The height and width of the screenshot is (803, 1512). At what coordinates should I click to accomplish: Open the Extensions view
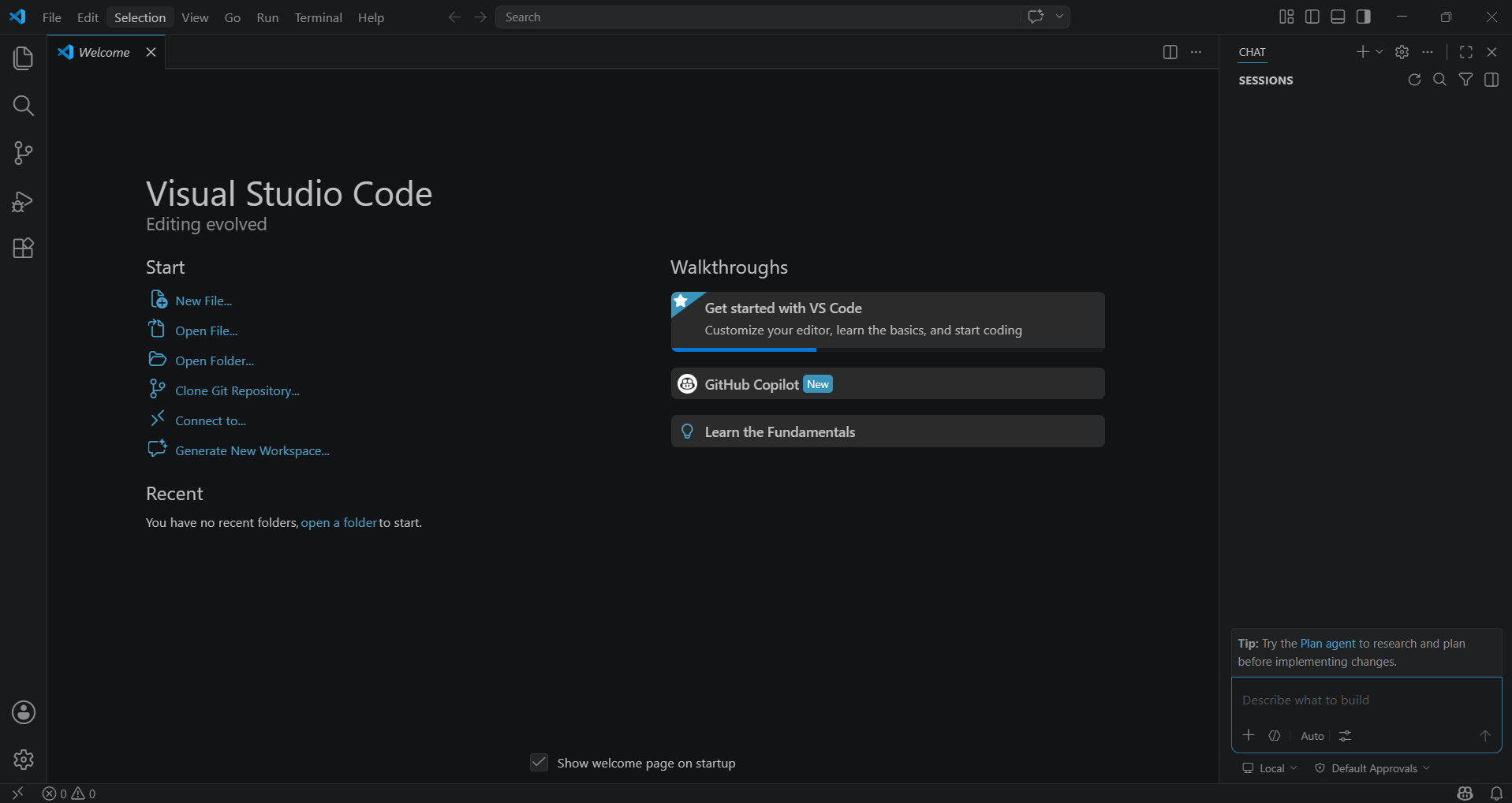click(24, 248)
